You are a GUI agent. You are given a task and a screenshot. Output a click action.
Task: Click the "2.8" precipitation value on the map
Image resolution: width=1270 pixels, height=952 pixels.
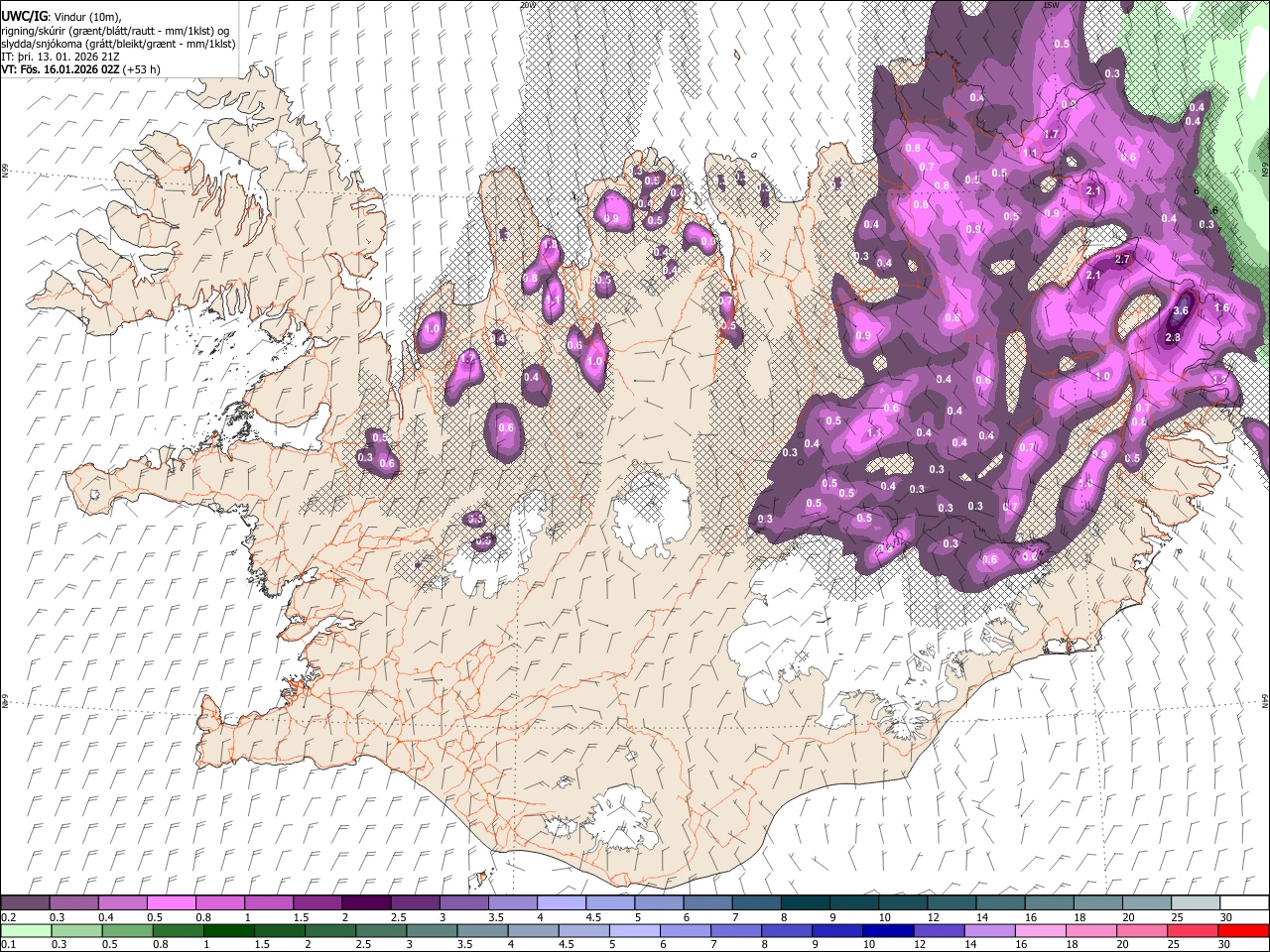[1173, 338]
